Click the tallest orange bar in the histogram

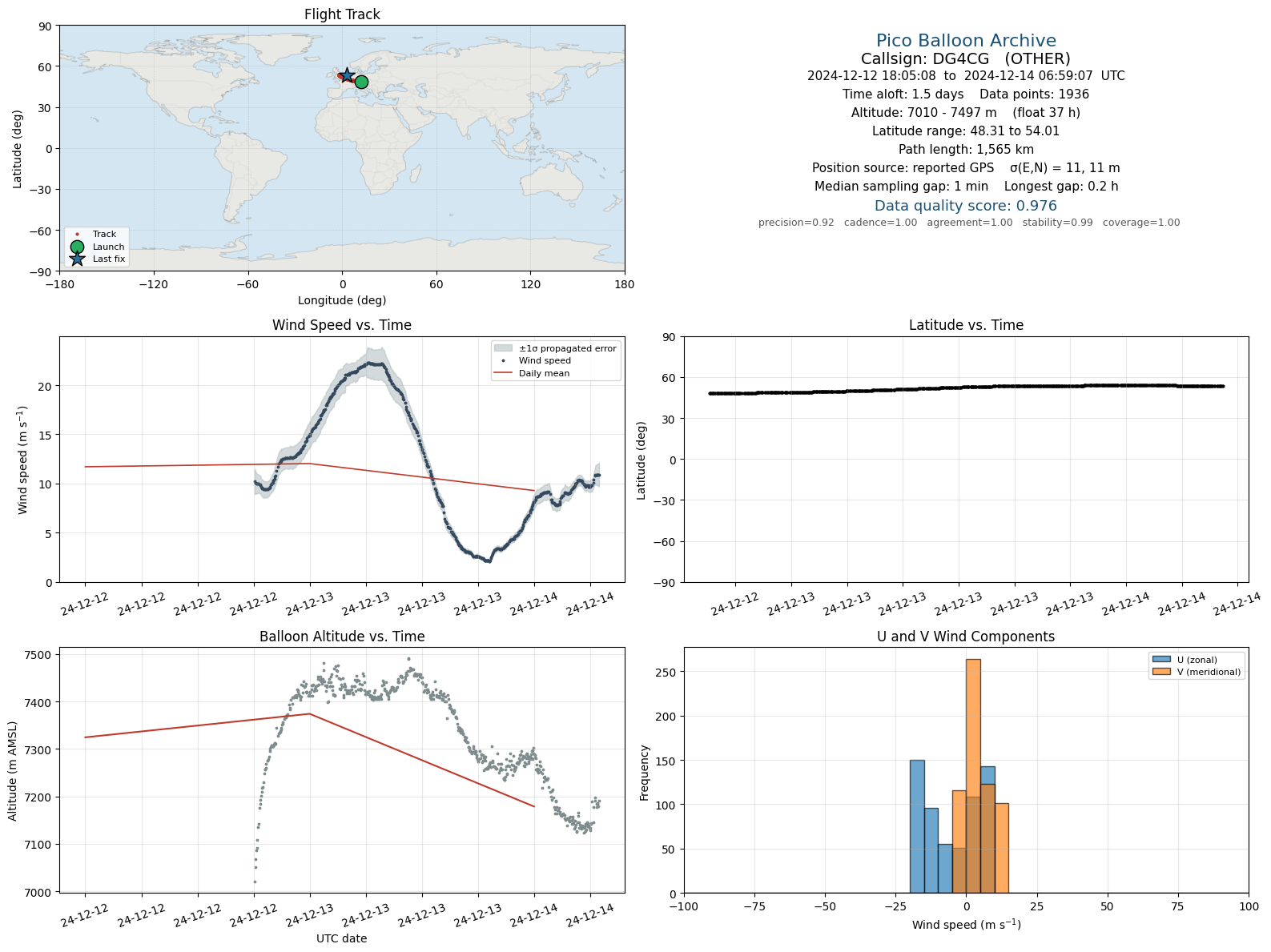[973, 776]
